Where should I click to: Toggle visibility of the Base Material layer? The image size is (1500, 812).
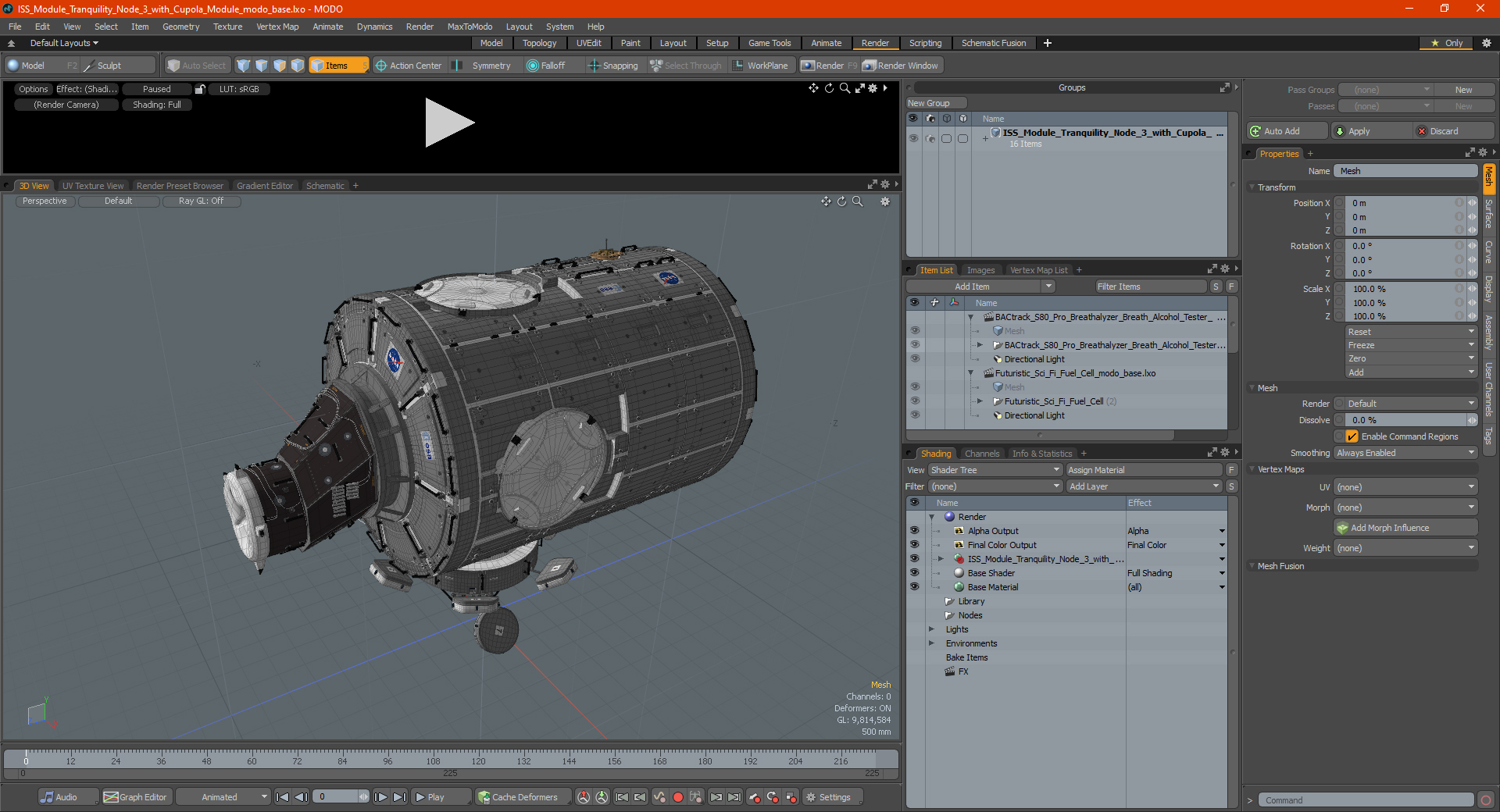click(x=914, y=587)
